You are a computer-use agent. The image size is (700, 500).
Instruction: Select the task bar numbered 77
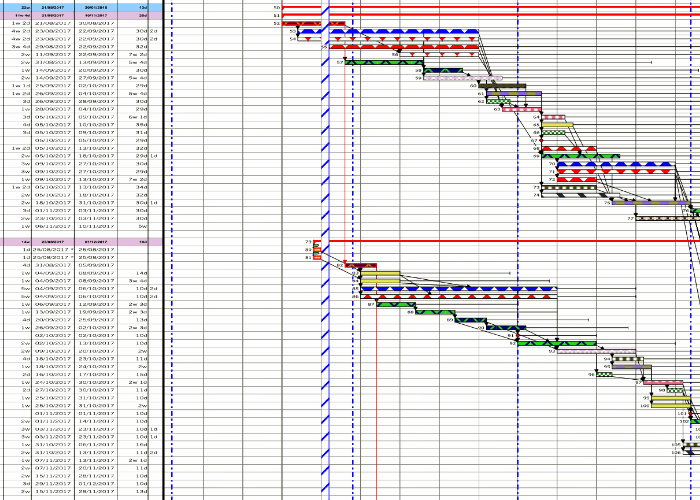tap(660, 217)
